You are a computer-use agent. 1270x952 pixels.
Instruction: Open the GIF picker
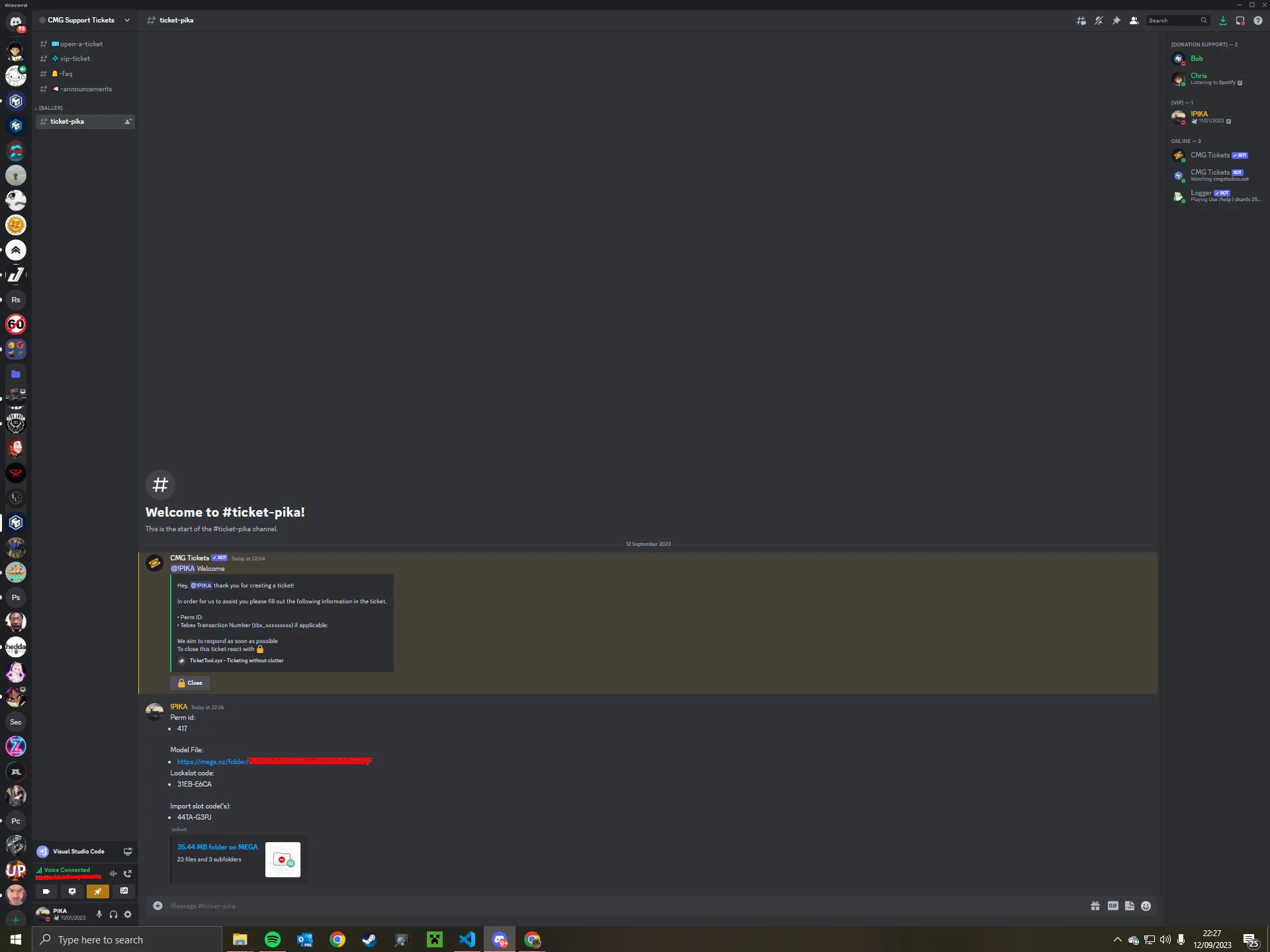pyautogui.click(x=1113, y=906)
